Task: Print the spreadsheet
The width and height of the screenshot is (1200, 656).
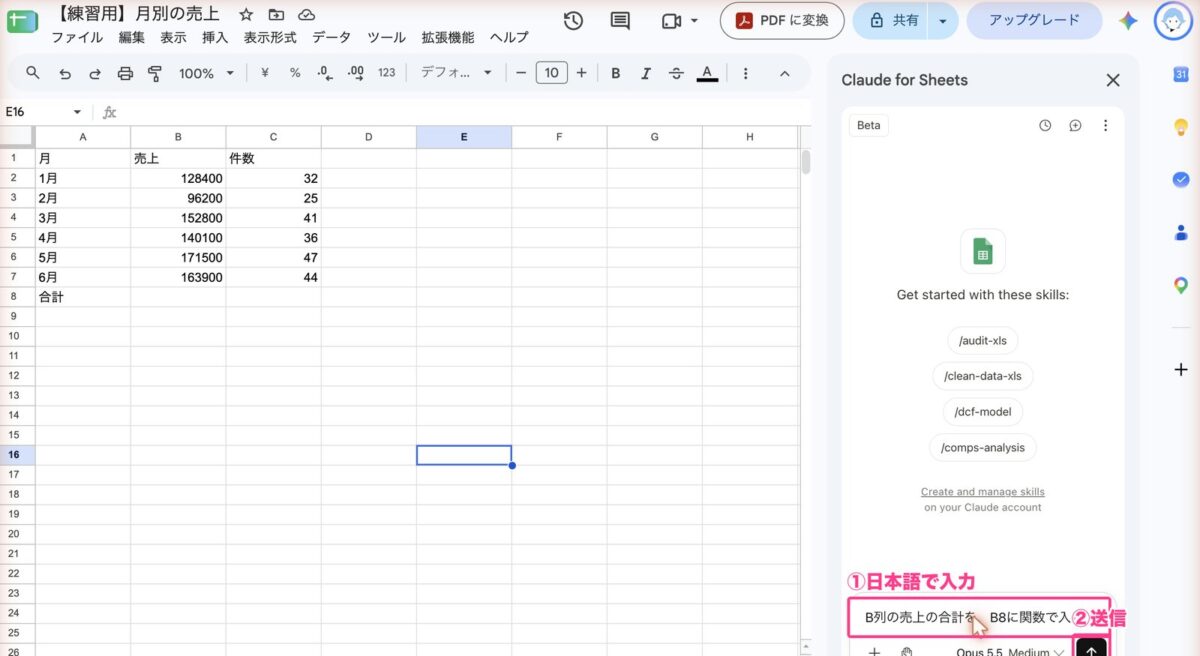Action: 125,73
